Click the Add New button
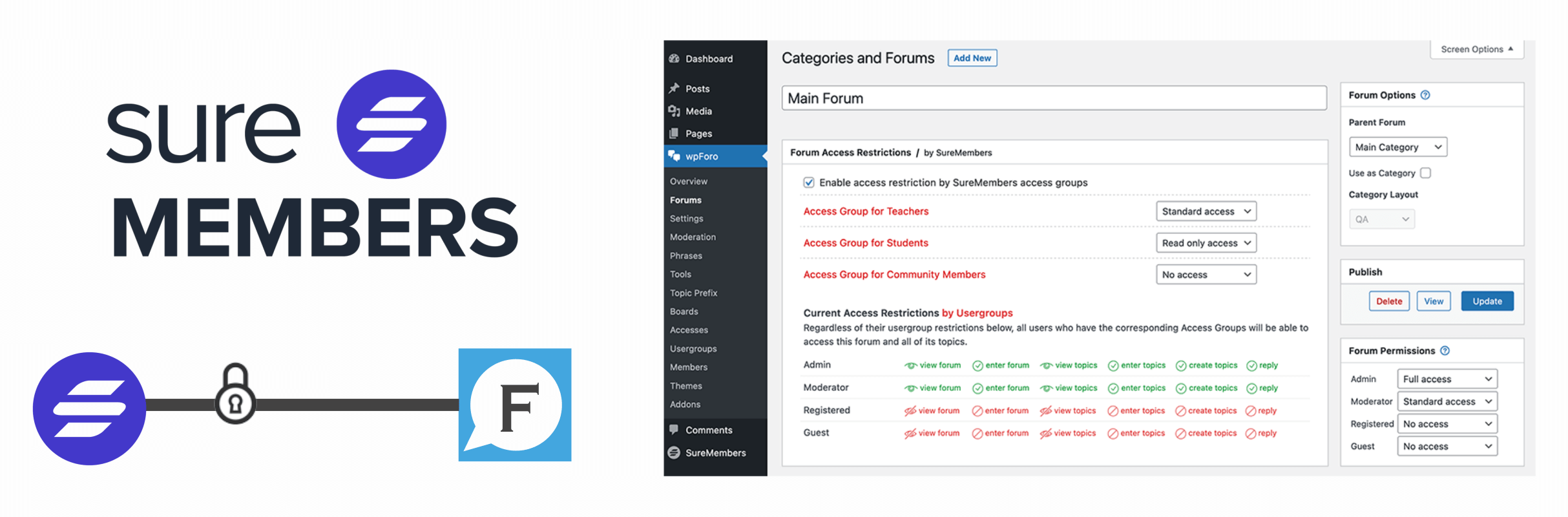 pos(972,58)
